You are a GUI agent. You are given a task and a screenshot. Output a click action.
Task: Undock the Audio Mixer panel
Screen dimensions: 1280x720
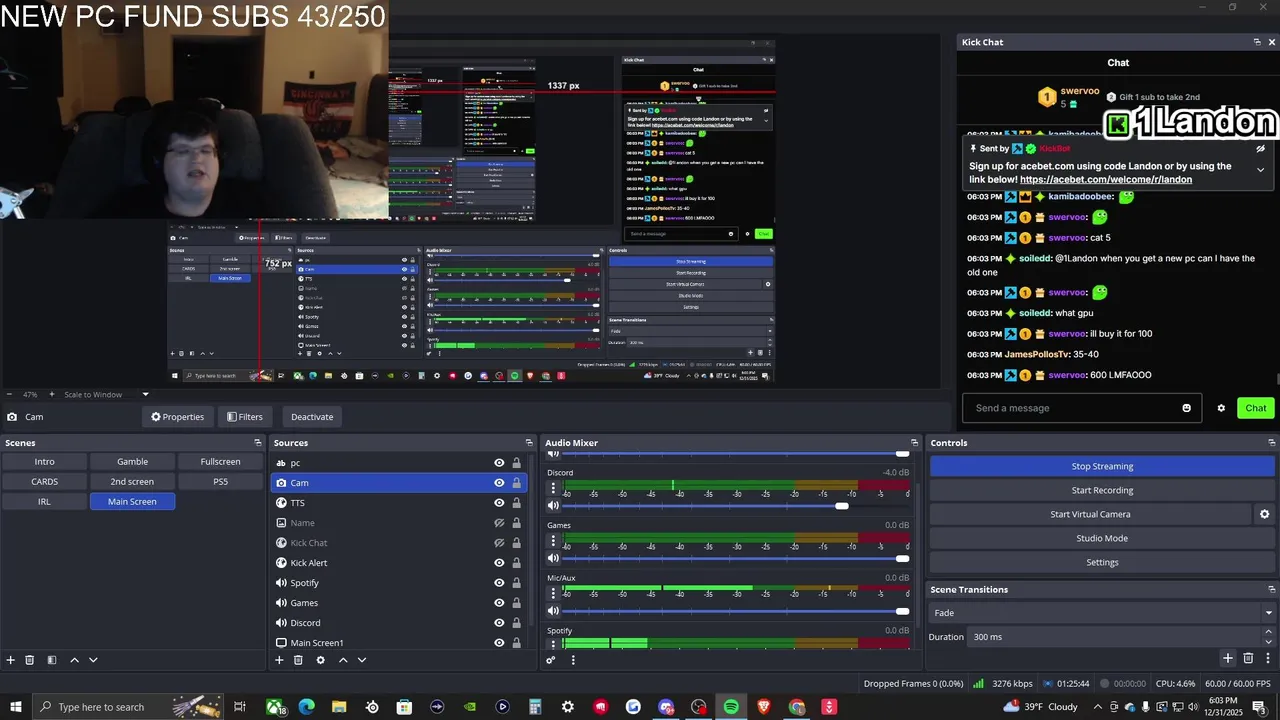tap(914, 443)
